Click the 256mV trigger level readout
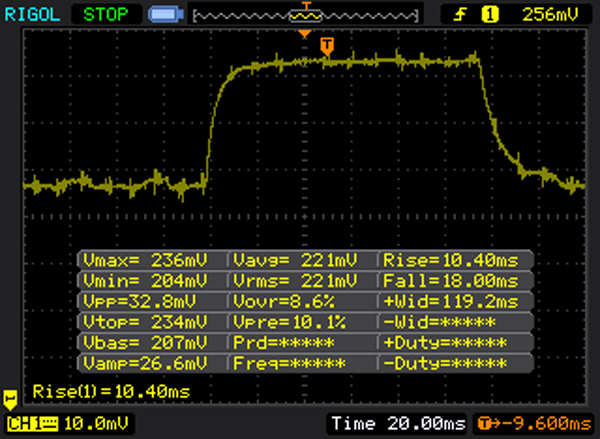The height and width of the screenshot is (439, 600). pos(550,15)
